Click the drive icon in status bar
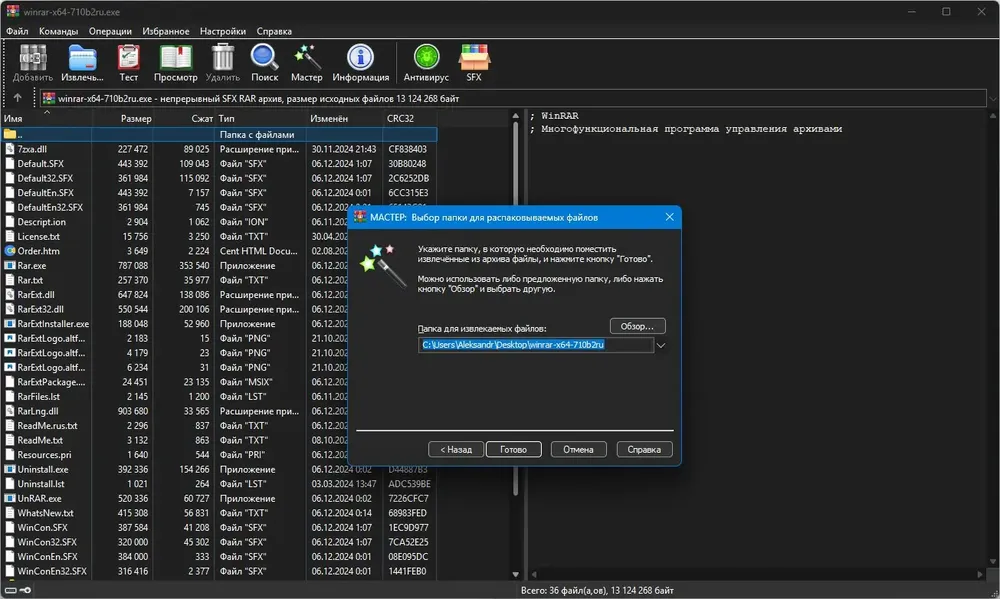The width and height of the screenshot is (1000, 599). (11, 590)
